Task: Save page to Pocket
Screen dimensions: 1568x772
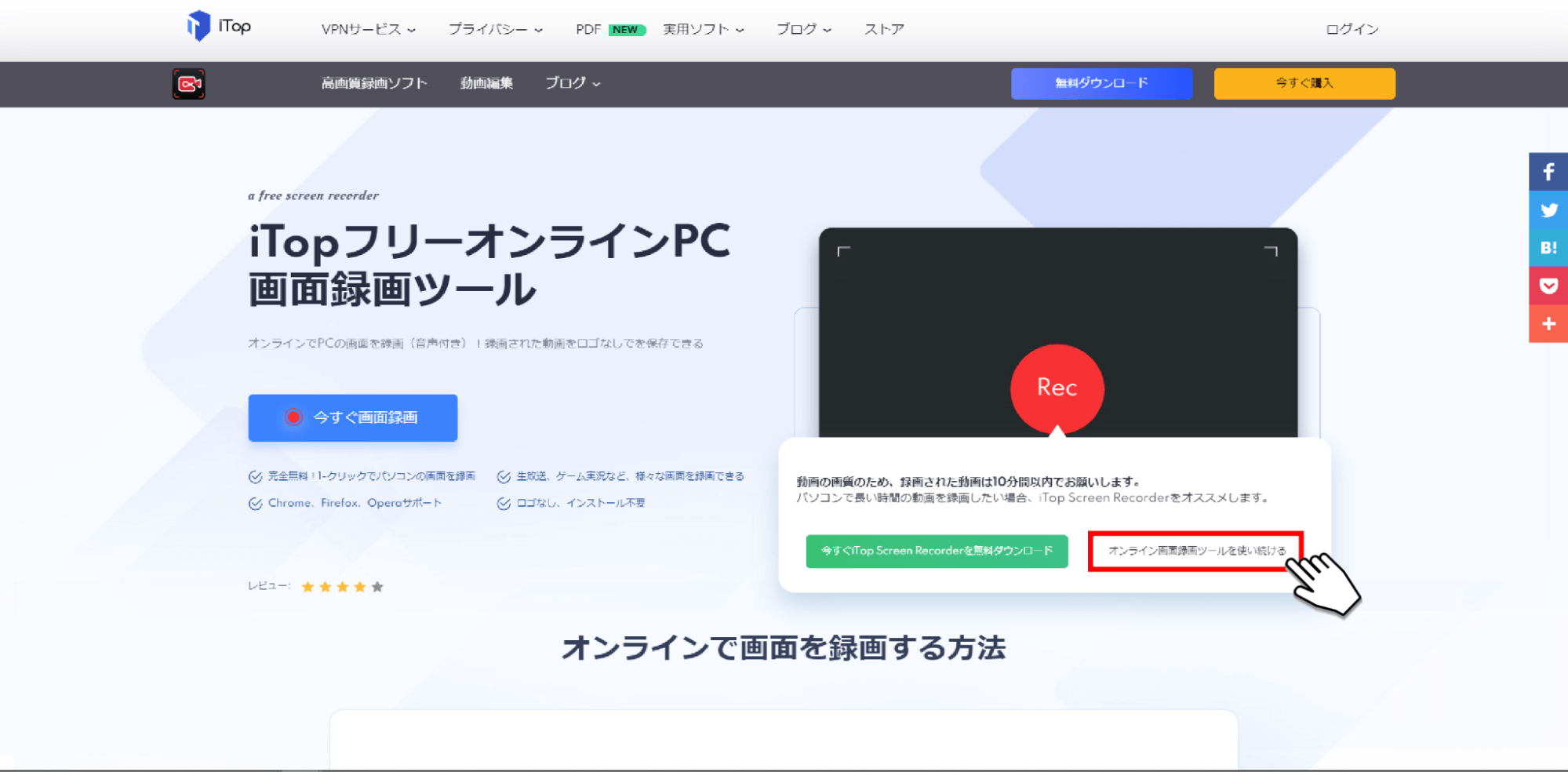Action: point(1548,286)
